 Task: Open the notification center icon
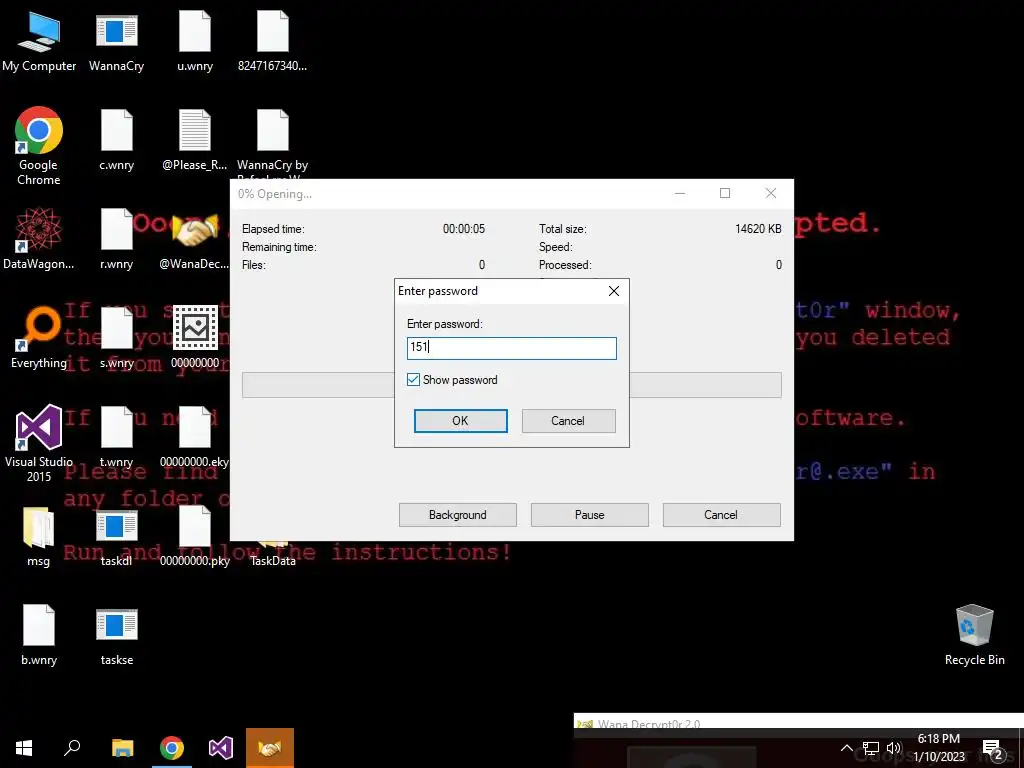[x=992, y=749]
